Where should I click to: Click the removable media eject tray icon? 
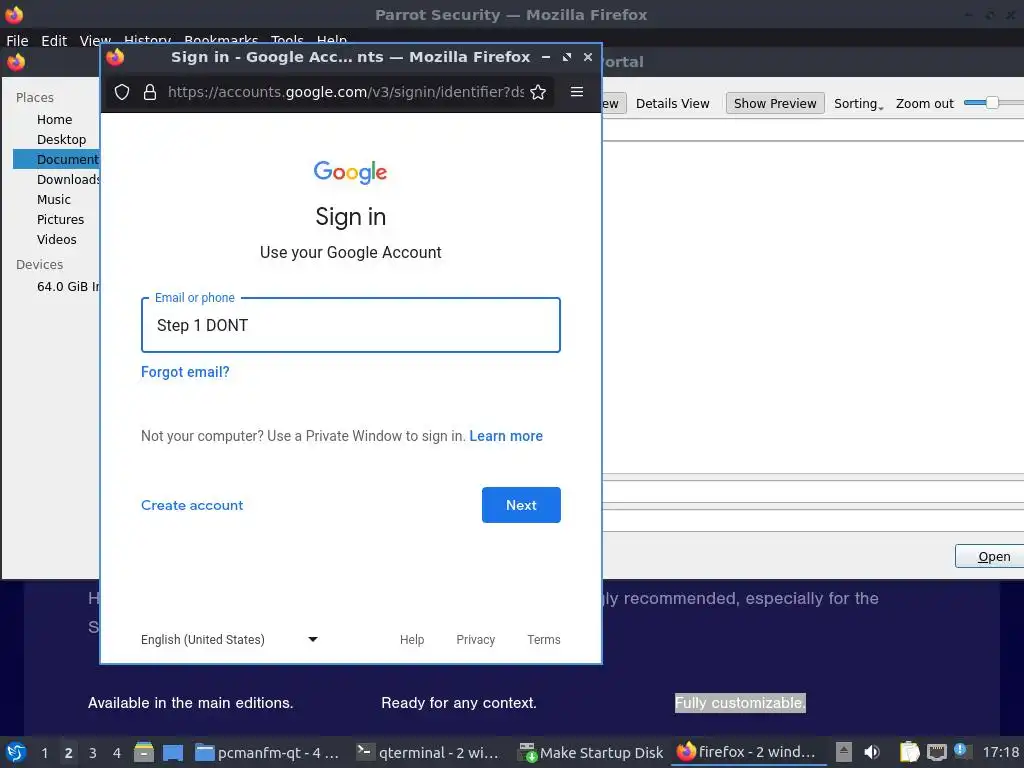click(x=844, y=752)
